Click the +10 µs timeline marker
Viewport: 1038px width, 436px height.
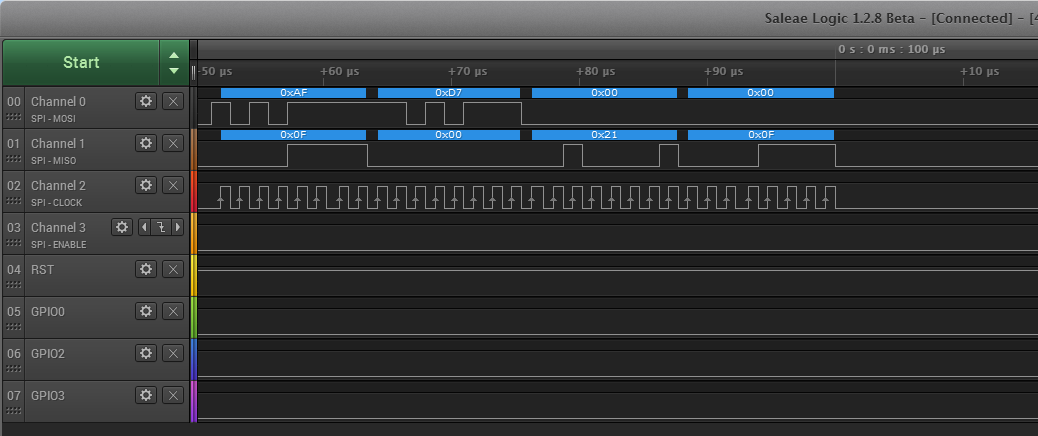pyautogui.click(x=980, y=71)
